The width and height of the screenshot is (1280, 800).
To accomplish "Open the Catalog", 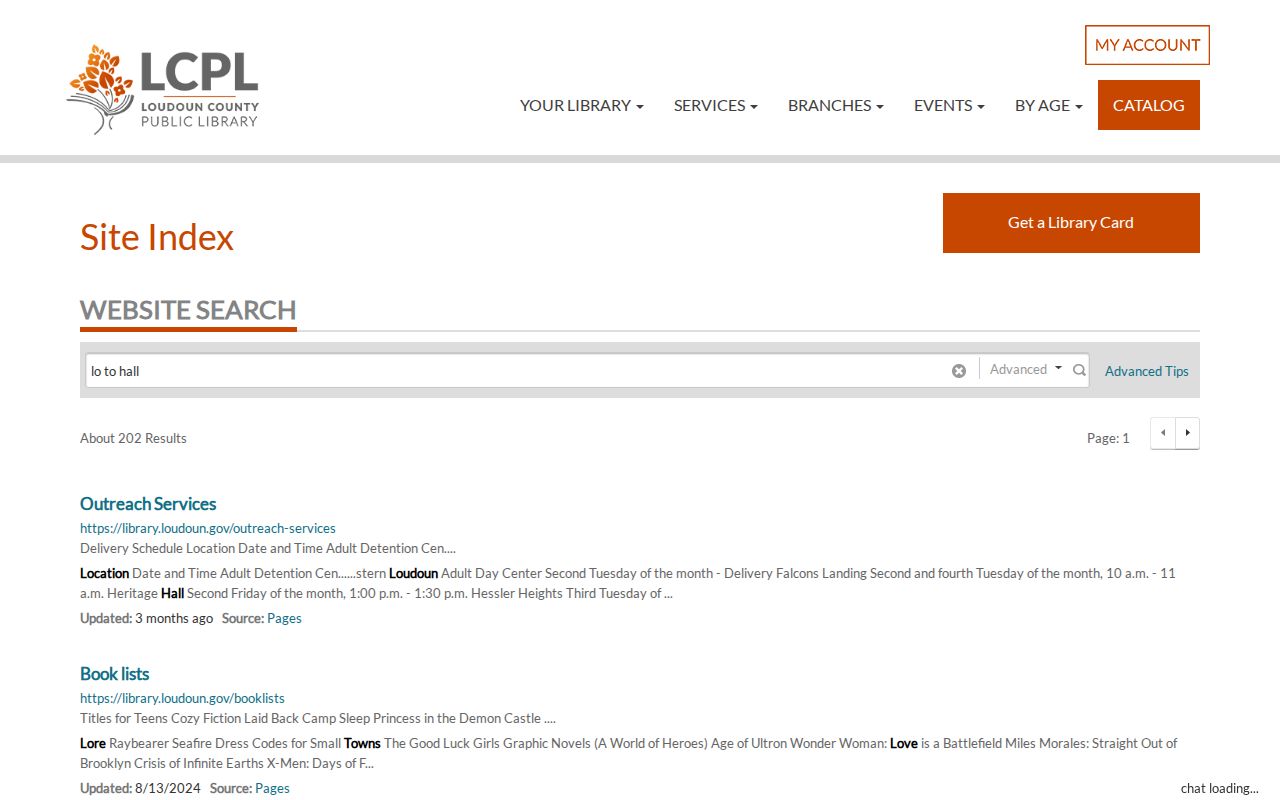I will point(1149,105).
